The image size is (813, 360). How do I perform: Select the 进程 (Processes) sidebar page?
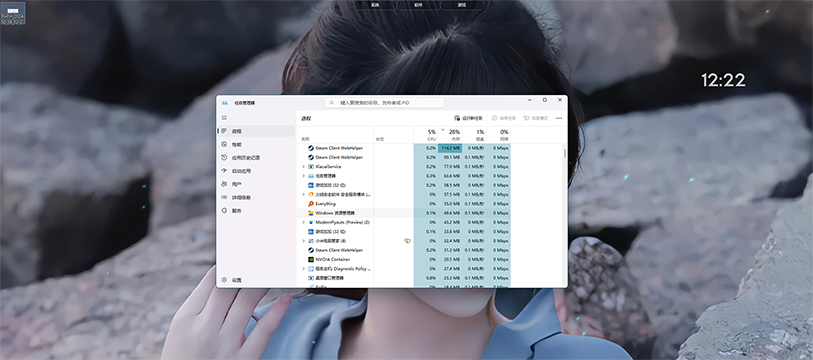(256, 131)
